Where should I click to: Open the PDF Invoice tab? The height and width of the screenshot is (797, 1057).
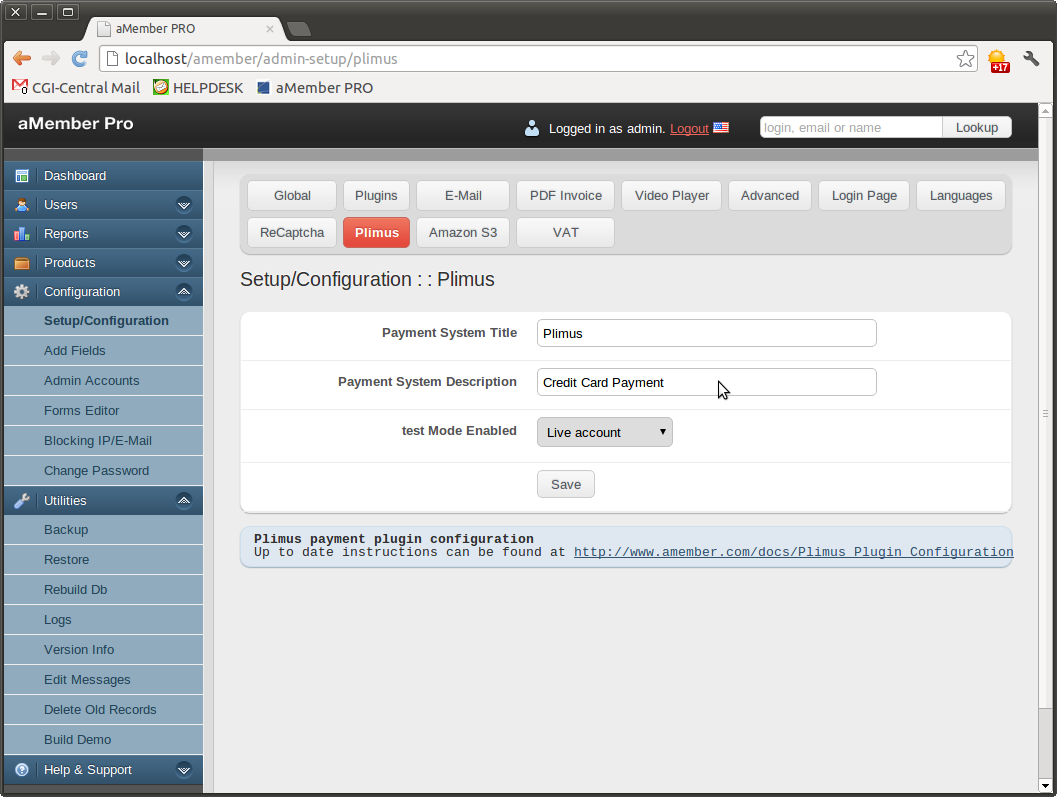(x=565, y=196)
